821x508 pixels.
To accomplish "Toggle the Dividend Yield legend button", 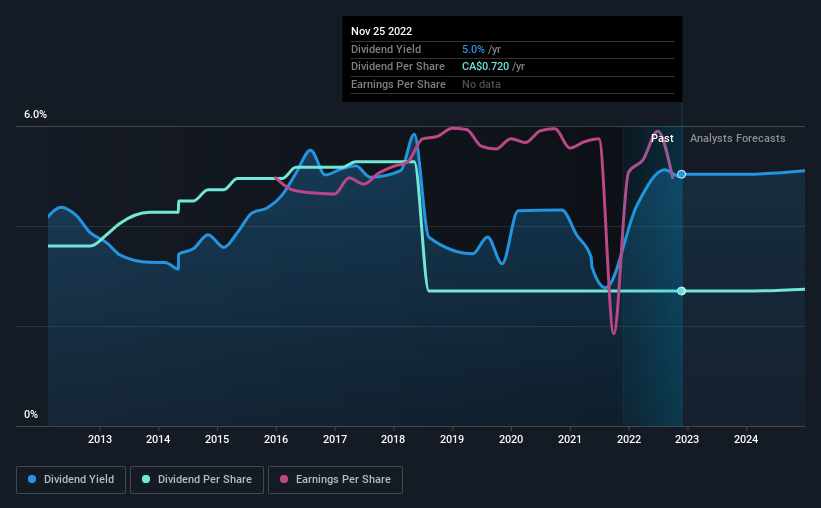I will (71, 480).
